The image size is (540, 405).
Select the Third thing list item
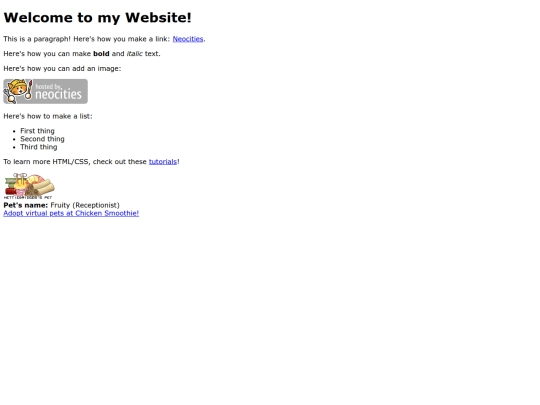[x=39, y=147]
